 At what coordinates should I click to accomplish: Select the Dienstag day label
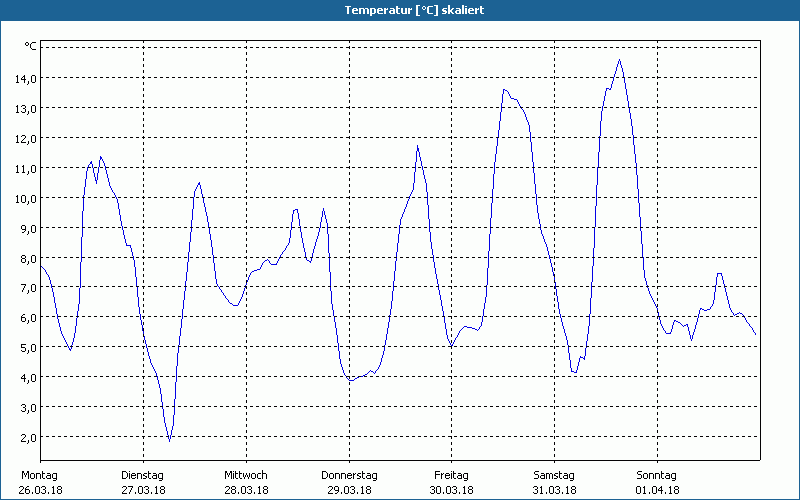point(142,475)
